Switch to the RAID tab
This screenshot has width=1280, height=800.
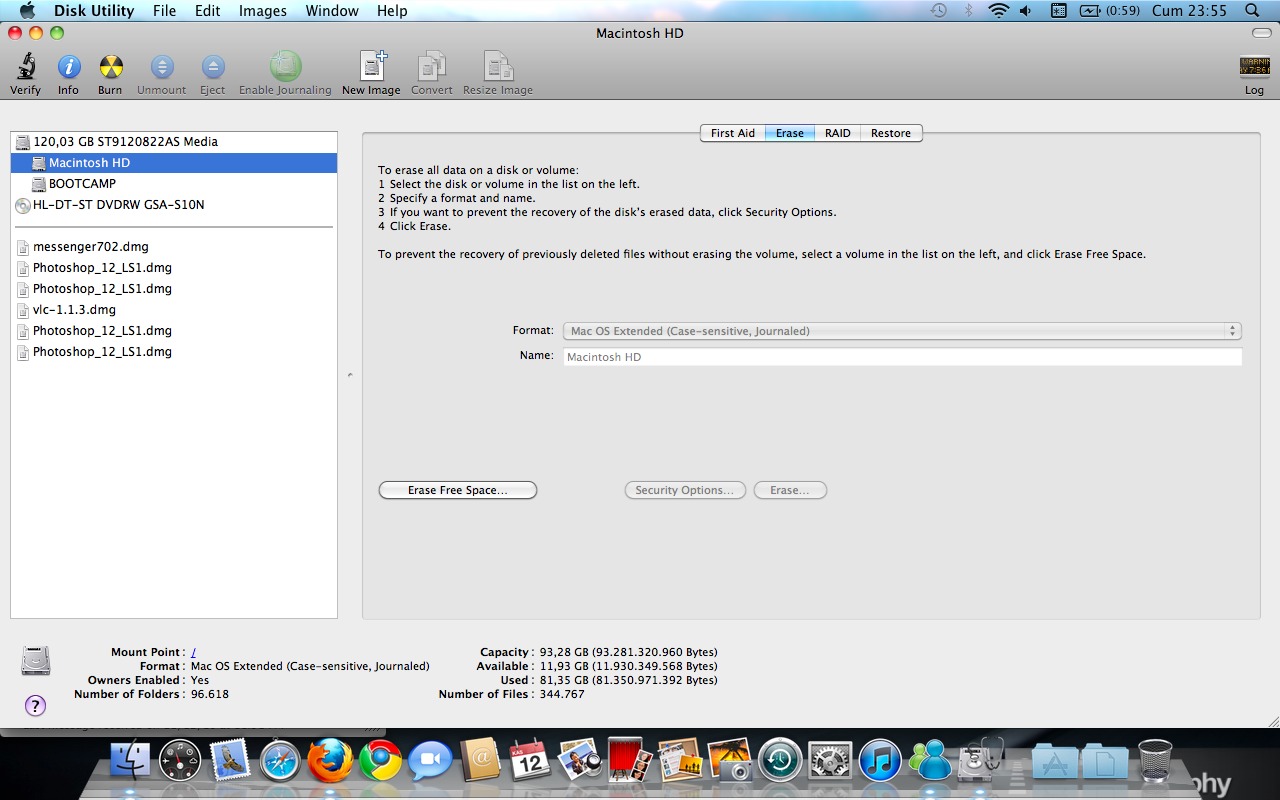(x=838, y=133)
